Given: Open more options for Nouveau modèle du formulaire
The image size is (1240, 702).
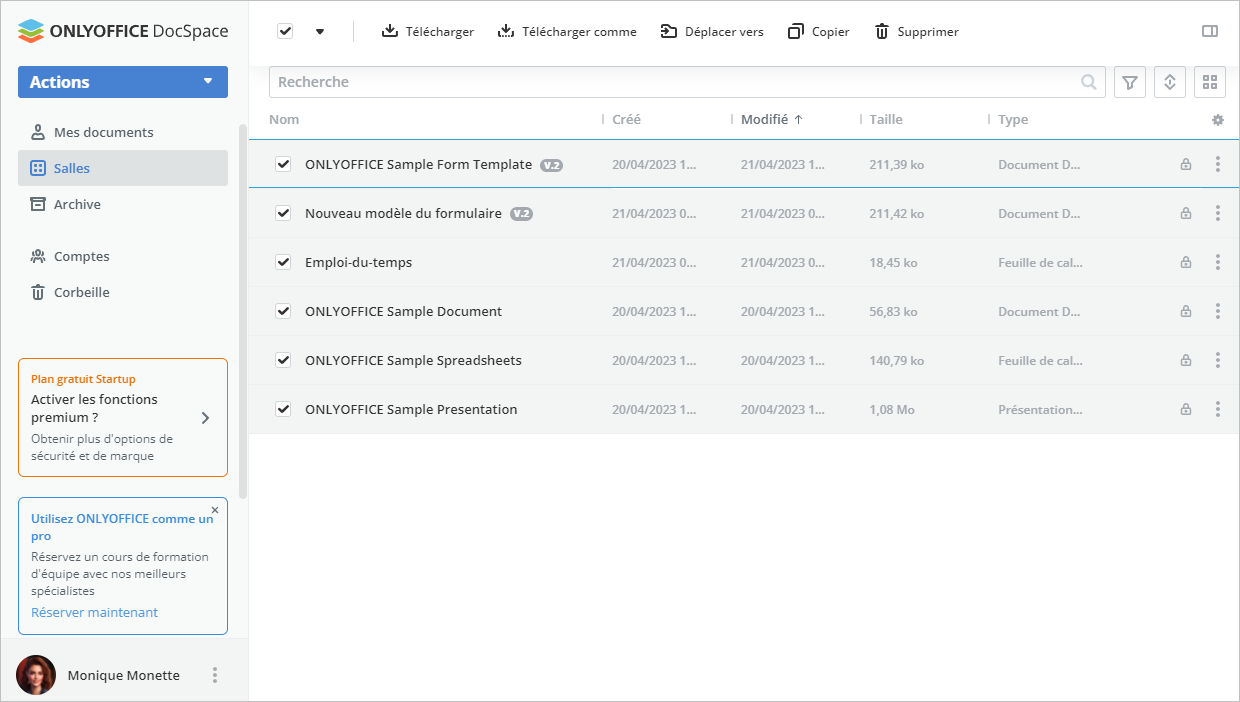Looking at the screenshot, I should (x=1217, y=213).
